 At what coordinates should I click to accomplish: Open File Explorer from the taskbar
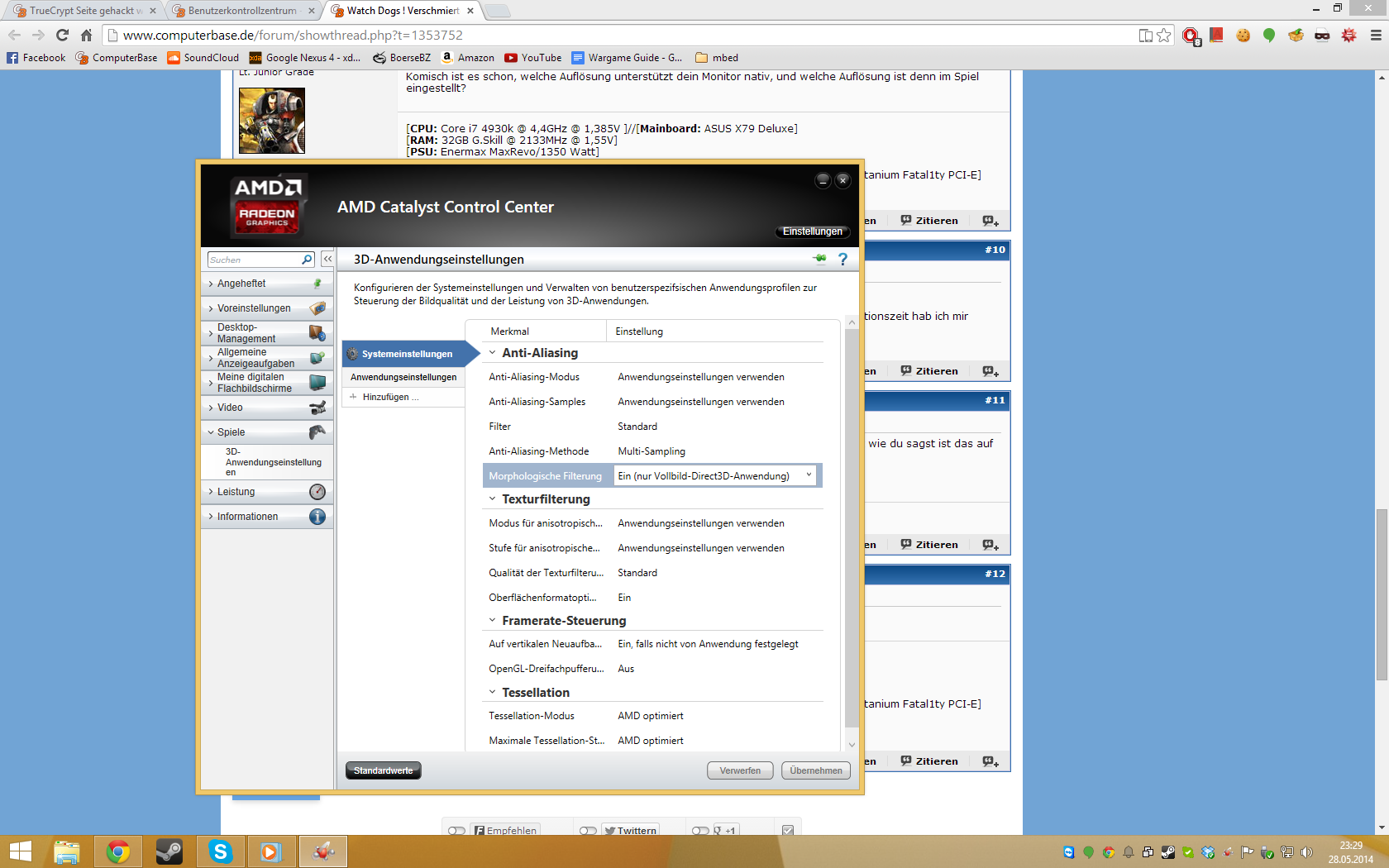[x=67, y=851]
